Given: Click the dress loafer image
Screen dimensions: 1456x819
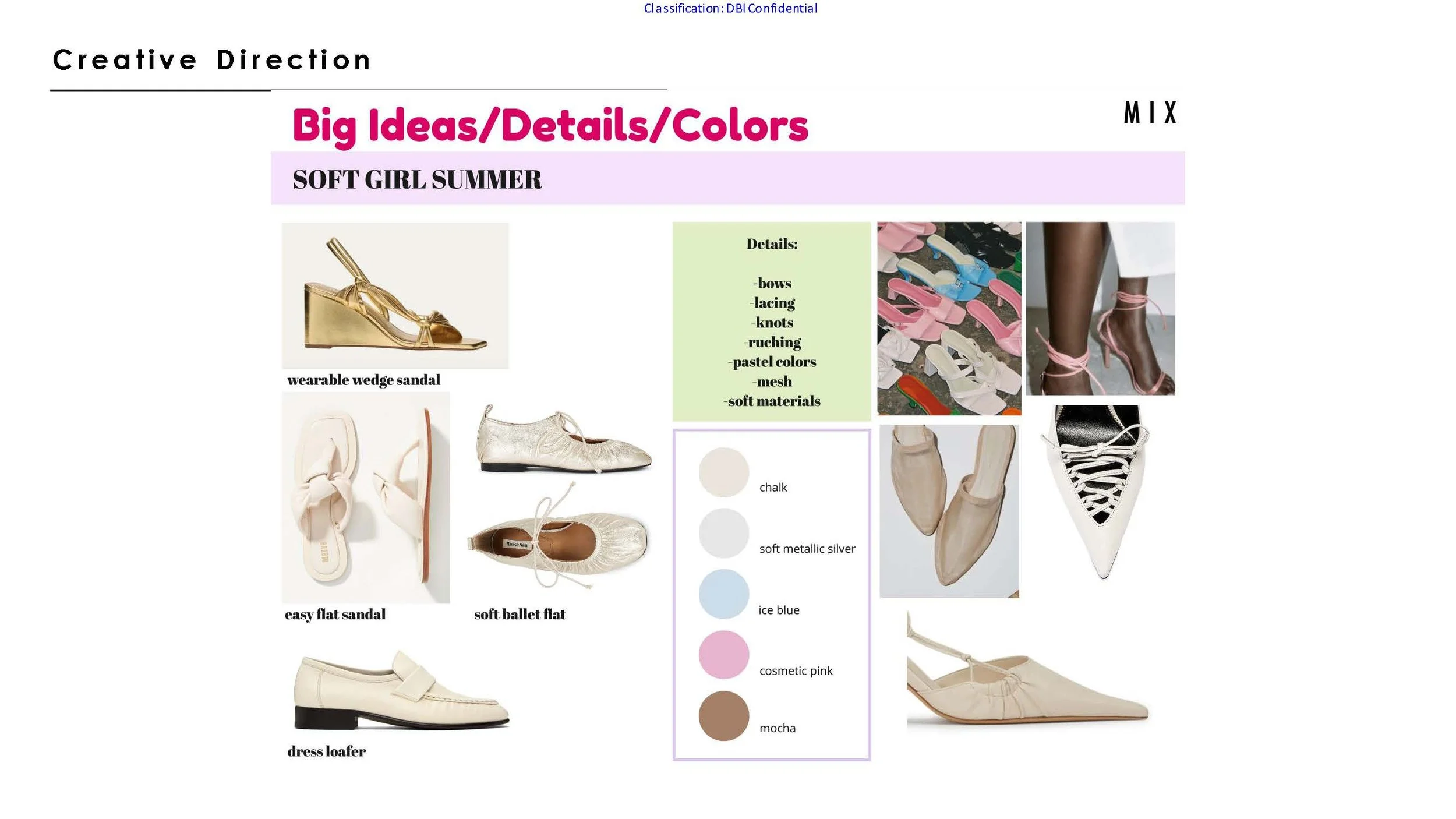Looking at the screenshot, I should point(401,690).
